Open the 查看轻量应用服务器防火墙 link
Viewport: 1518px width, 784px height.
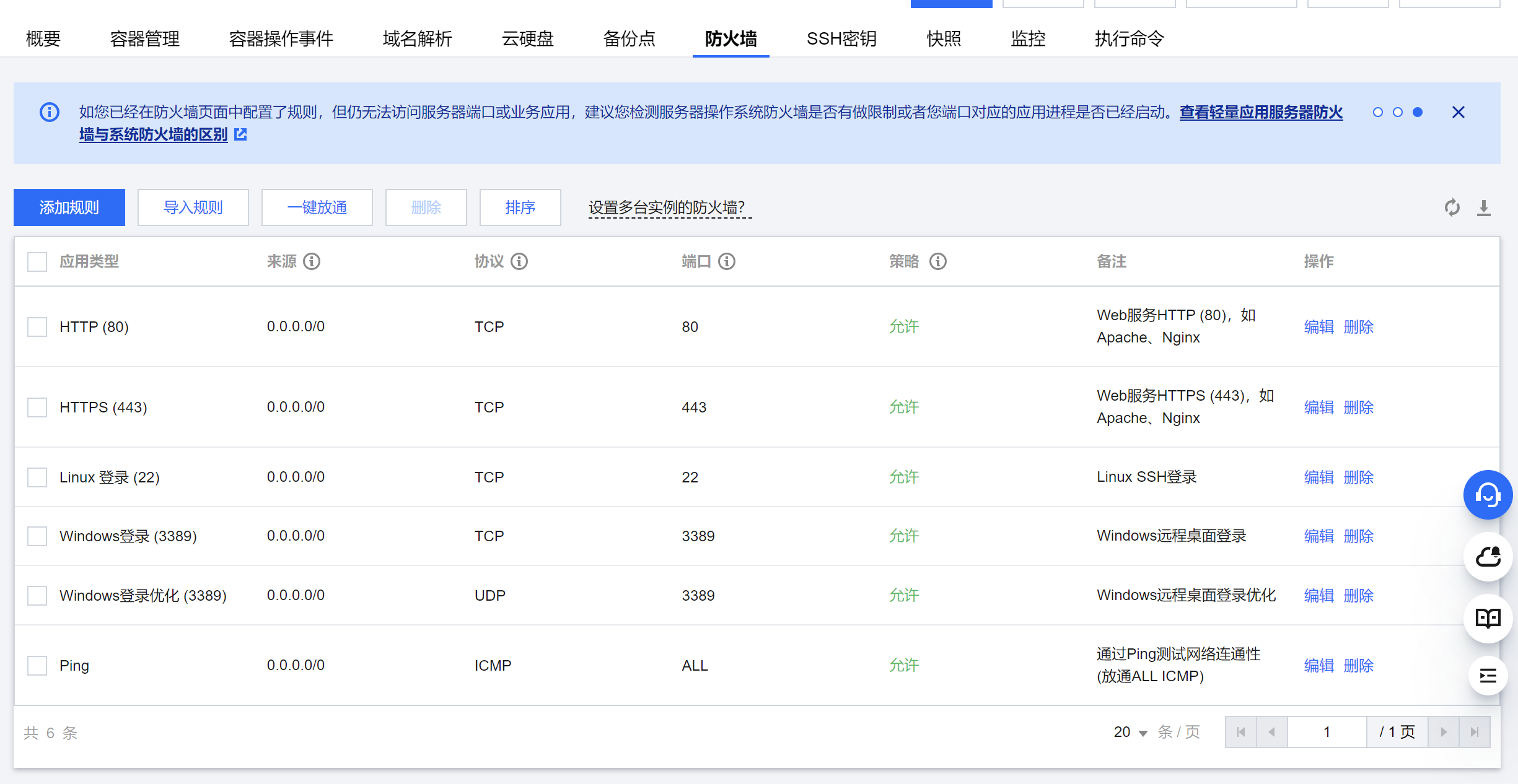(x=1261, y=112)
